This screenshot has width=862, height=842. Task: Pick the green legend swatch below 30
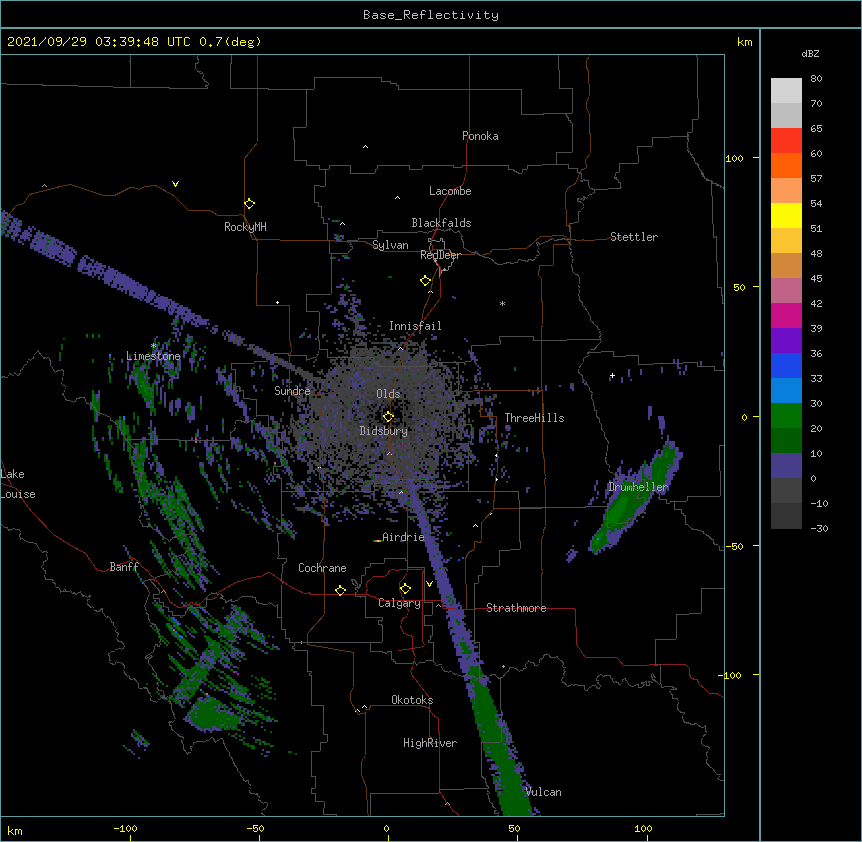click(x=786, y=416)
